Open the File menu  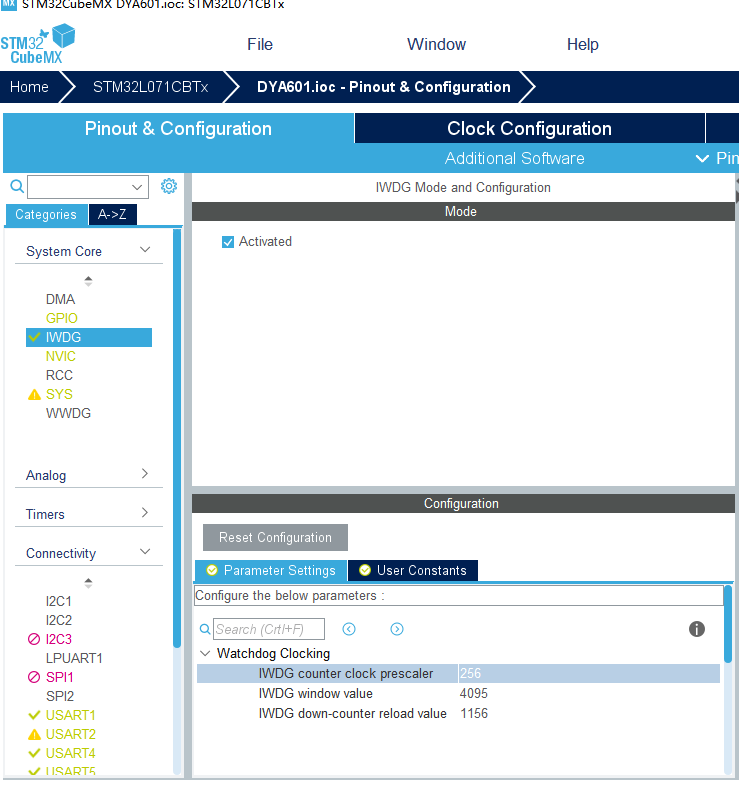tap(260, 45)
